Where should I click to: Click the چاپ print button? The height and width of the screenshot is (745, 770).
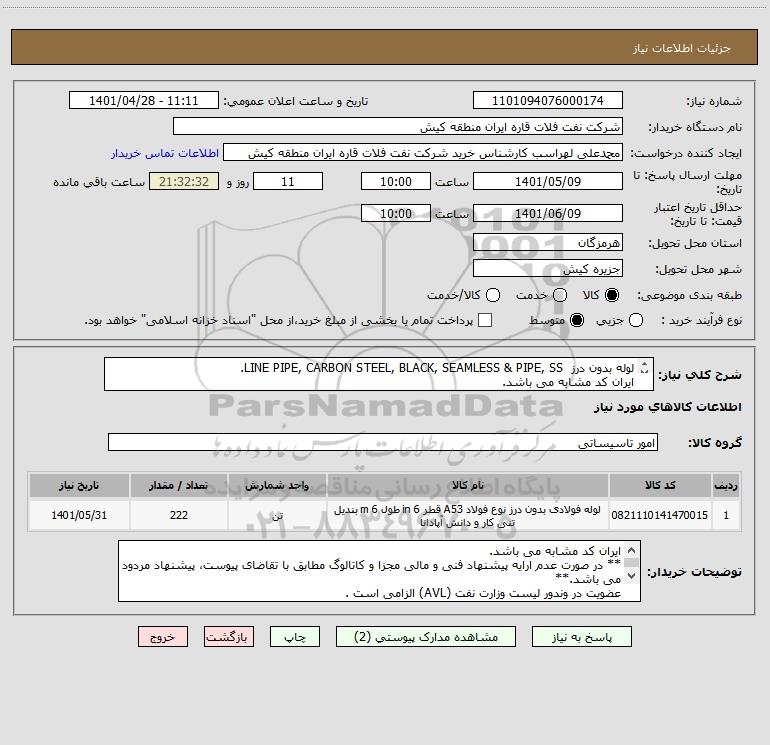(x=295, y=637)
